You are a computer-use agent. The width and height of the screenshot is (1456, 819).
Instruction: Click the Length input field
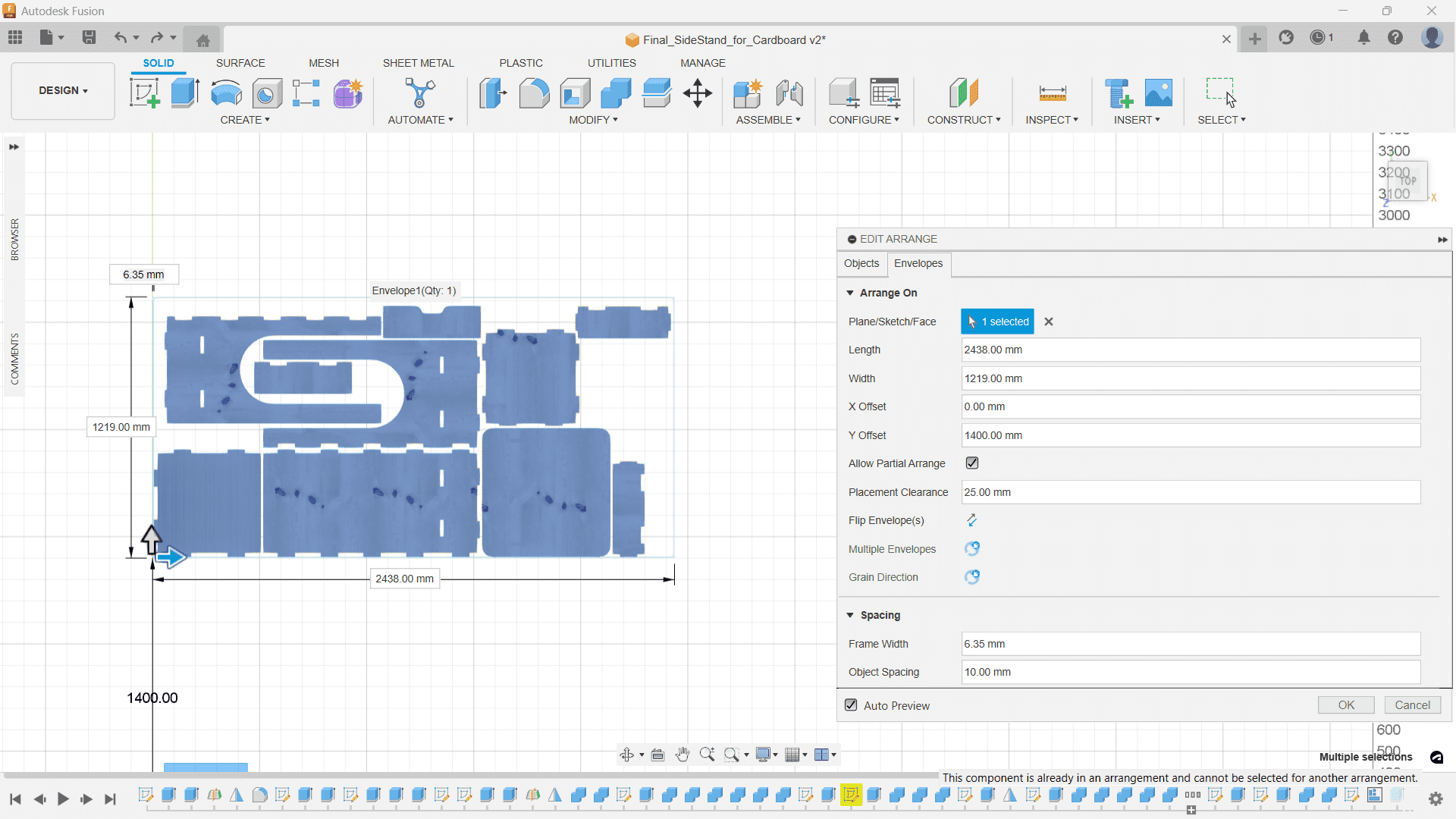click(1191, 350)
